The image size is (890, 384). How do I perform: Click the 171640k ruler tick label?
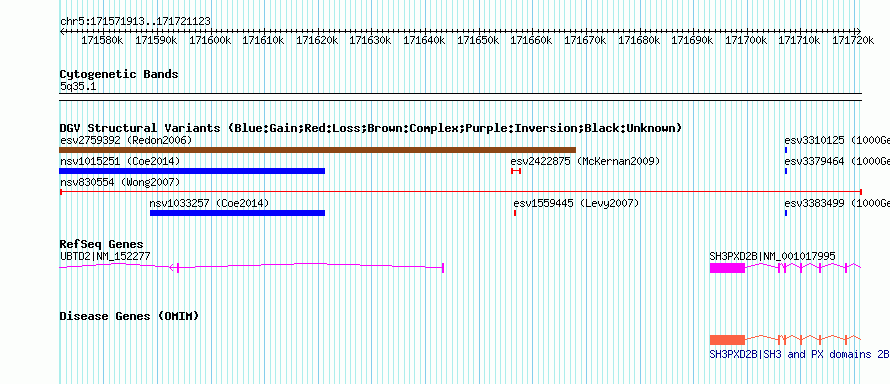(x=424, y=40)
